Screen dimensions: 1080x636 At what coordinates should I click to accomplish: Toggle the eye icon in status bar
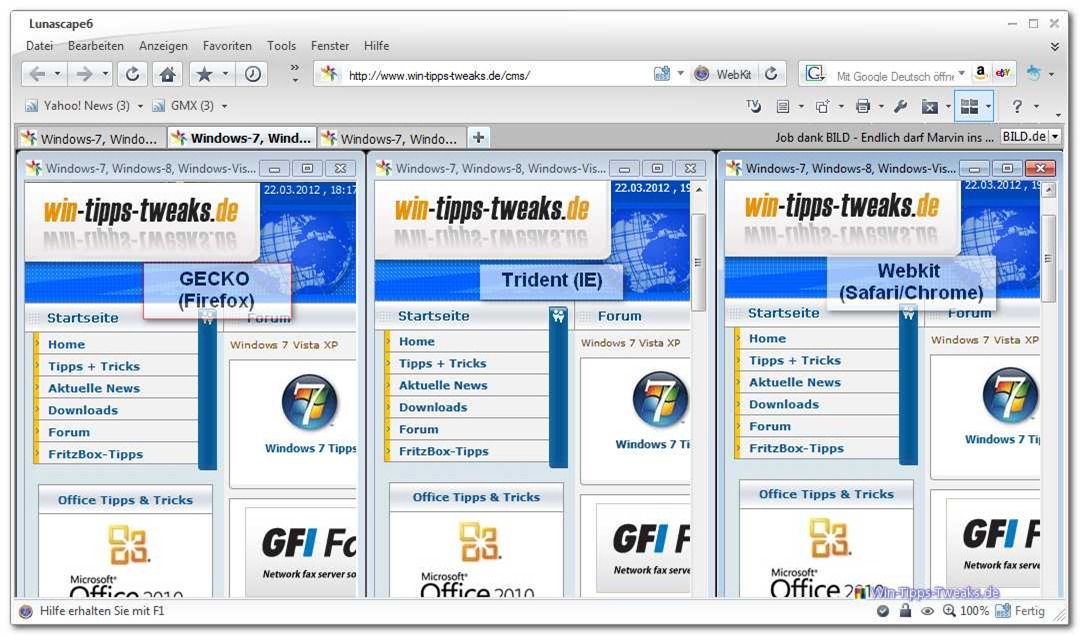[928, 611]
